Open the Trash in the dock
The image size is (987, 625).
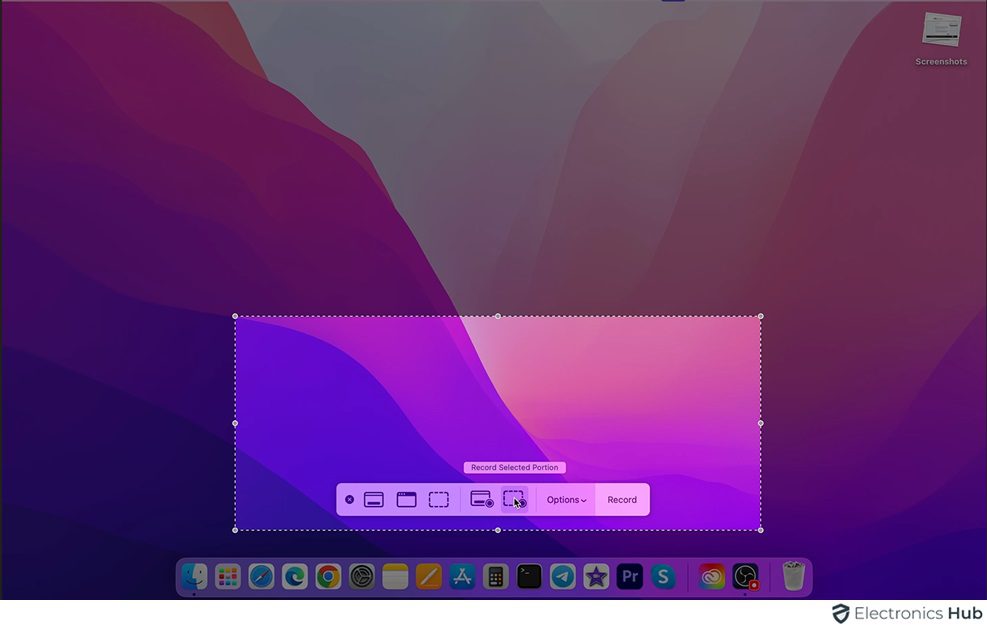point(793,576)
